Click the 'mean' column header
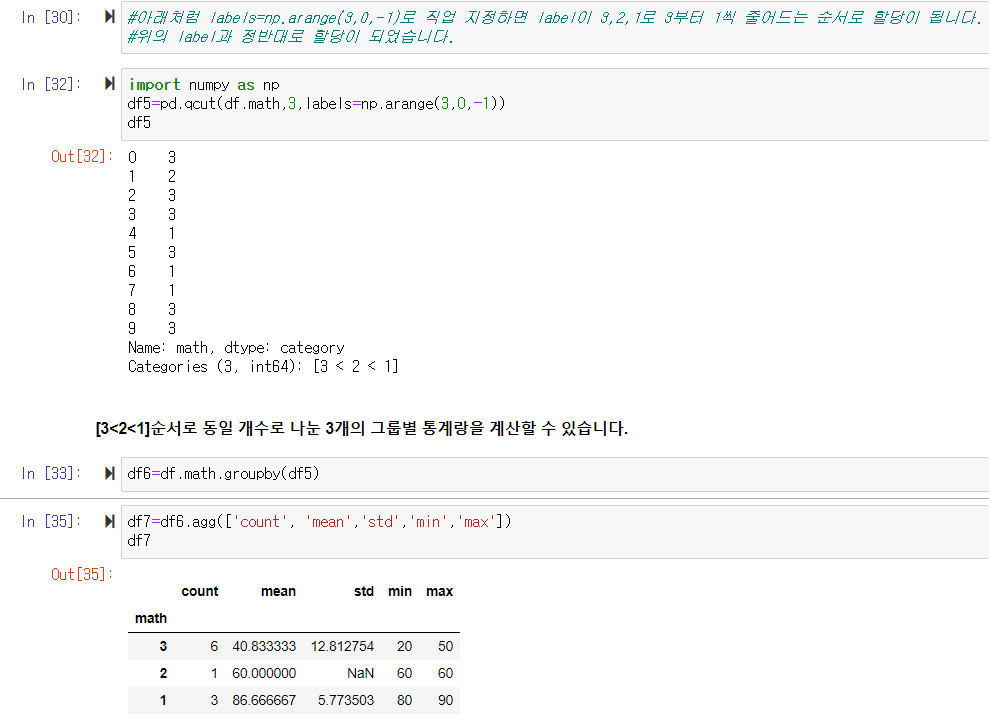The height and width of the screenshot is (720, 989). pos(278,591)
